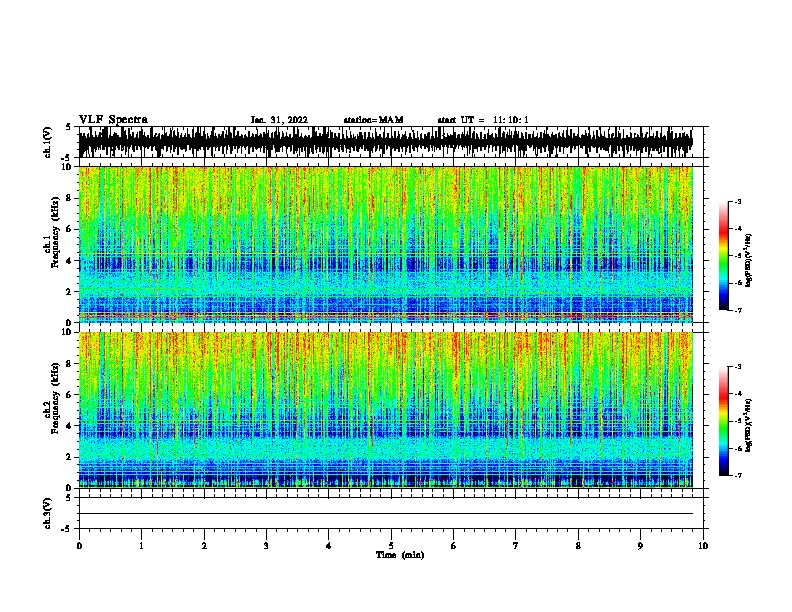This screenshot has width=792, height=612.
Task: Click inside the ch.1 spectrogram panel
Action: tap(385, 244)
